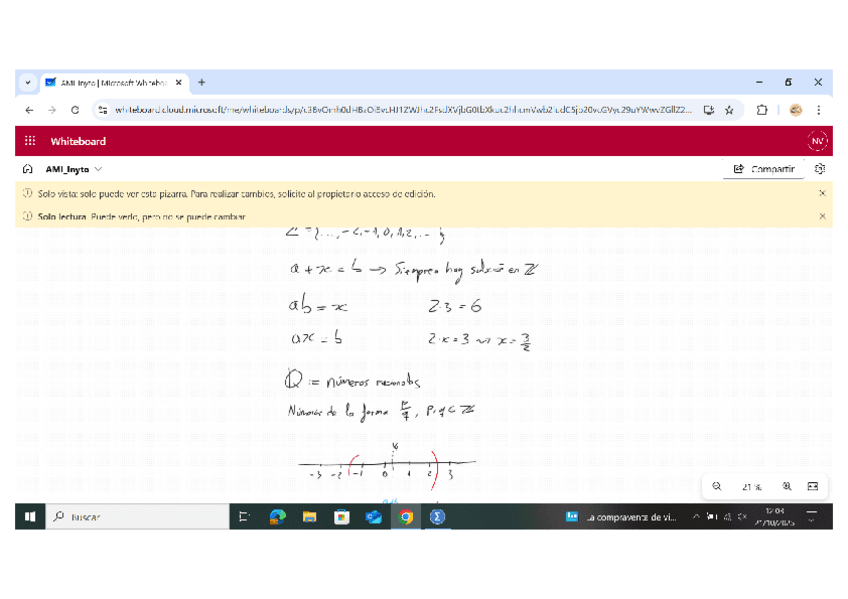848x599 pixels.
Task: Click the Compartir share button
Action: click(764, 169)
